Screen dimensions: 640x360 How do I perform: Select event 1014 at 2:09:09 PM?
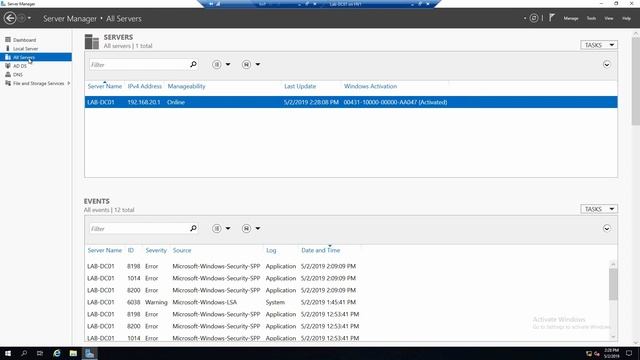347,278
